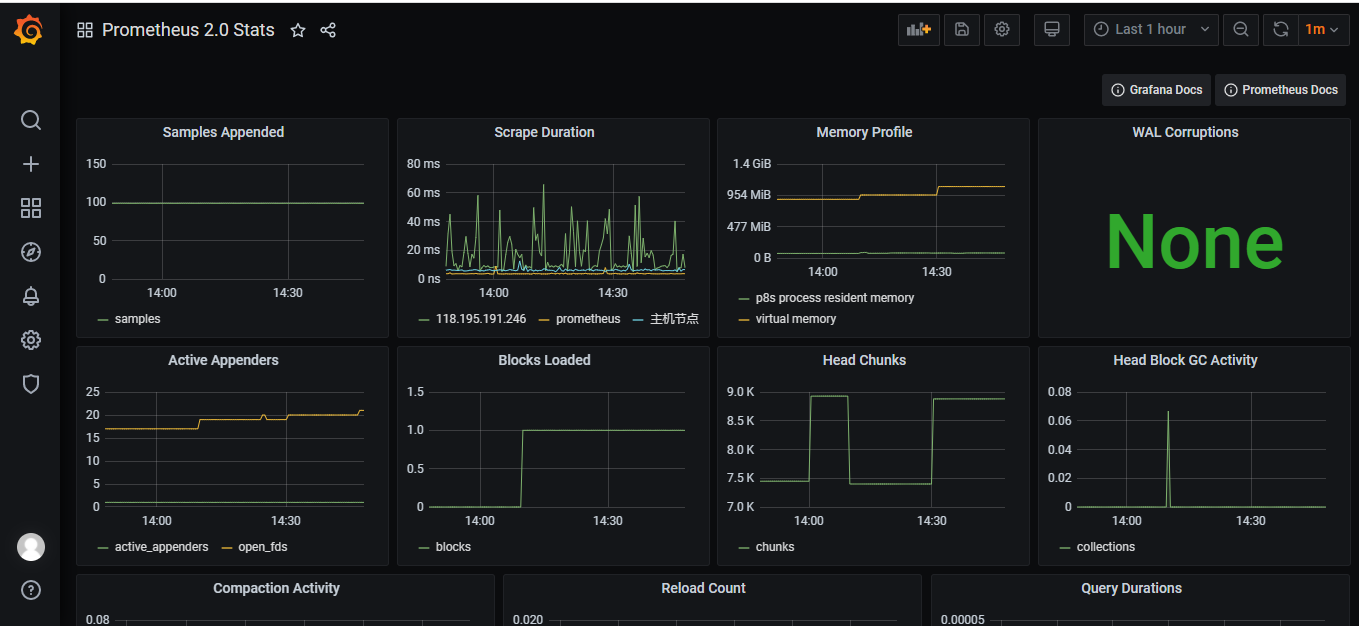Open the Last 1 hour time picker
Viewport: 1359px width, 626px height.
click(1151, 30)
